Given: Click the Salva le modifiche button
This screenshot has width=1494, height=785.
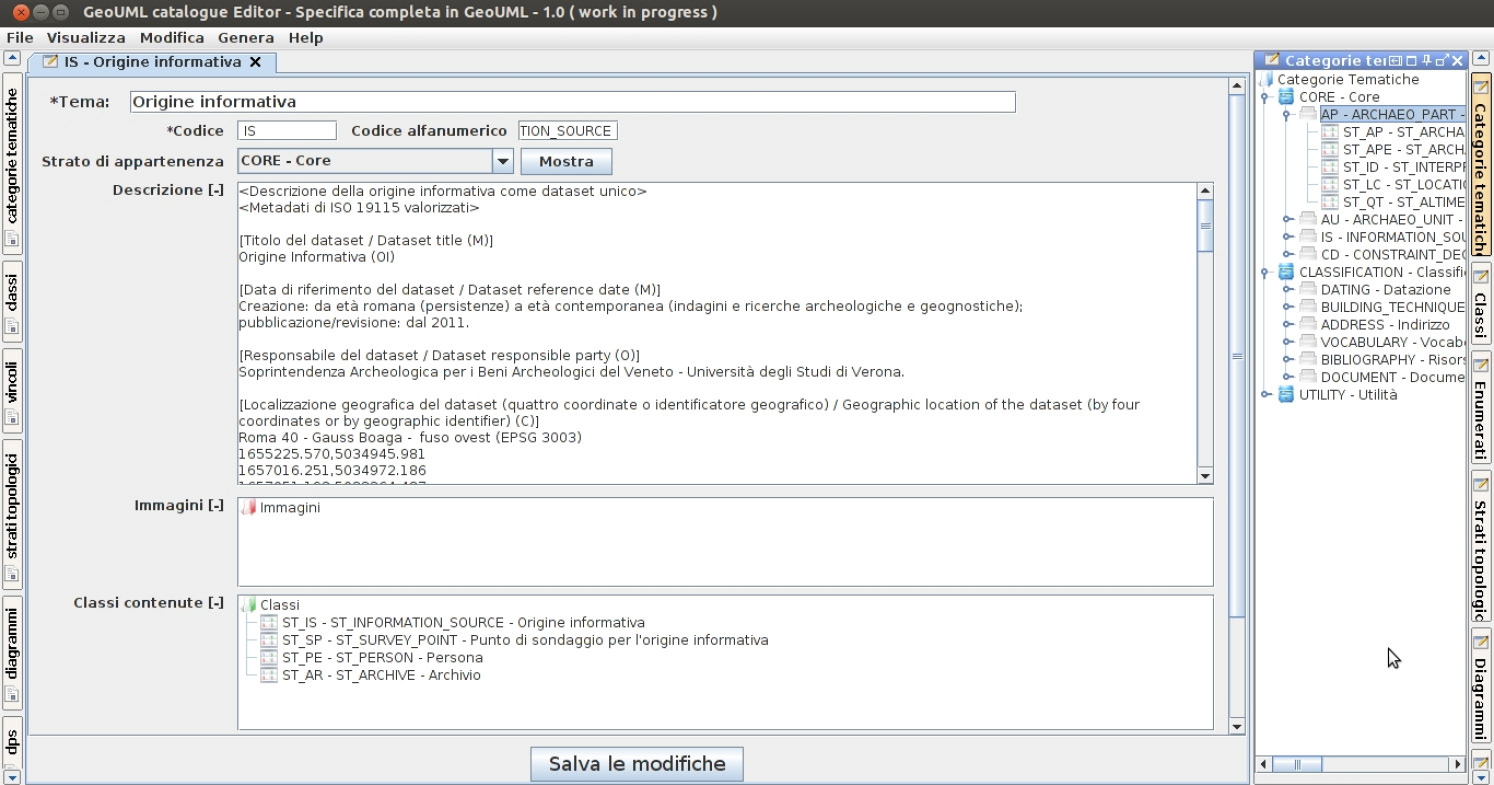Looking at the screenshot, I should click(637, 764).
